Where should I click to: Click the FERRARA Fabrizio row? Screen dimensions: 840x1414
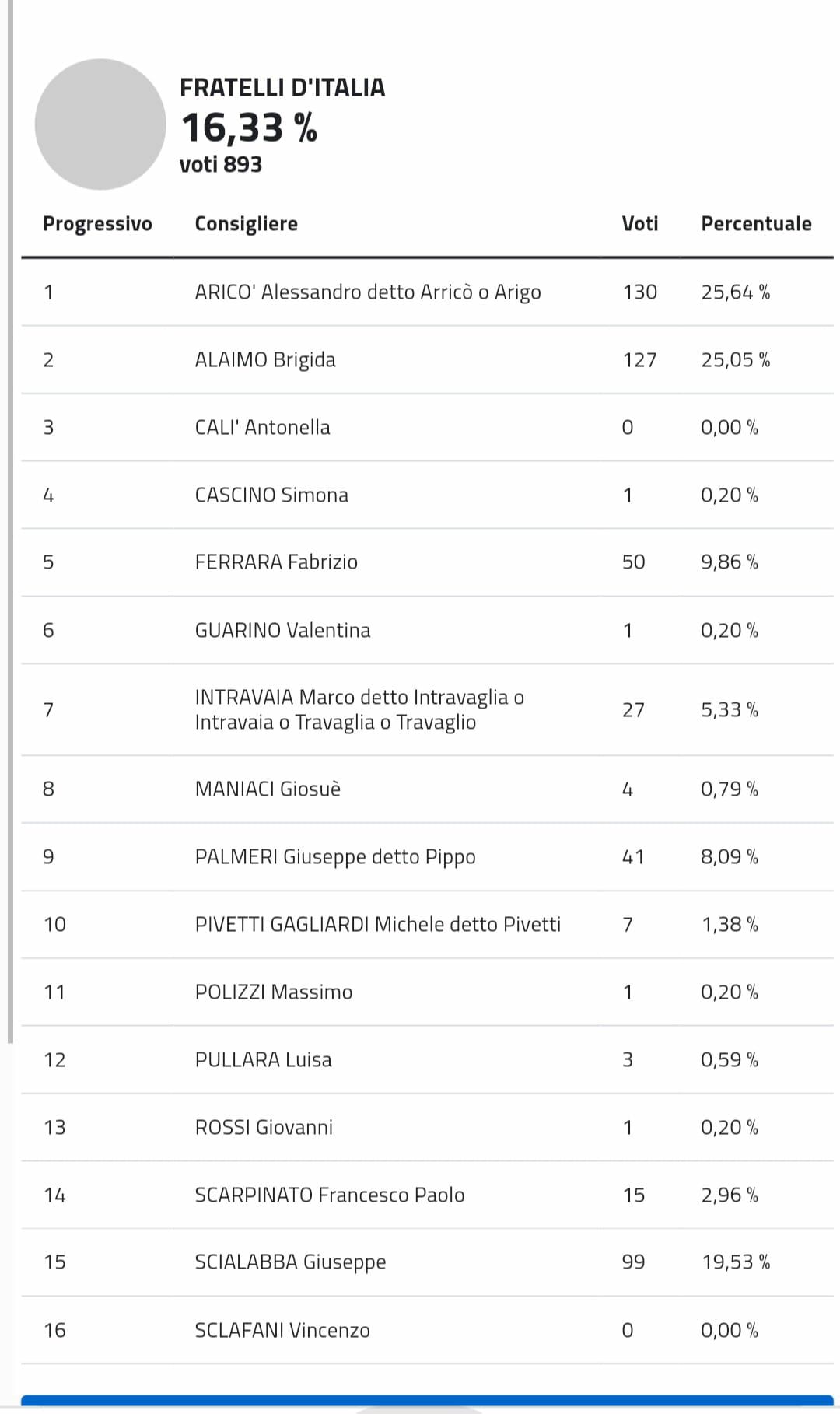427,562
